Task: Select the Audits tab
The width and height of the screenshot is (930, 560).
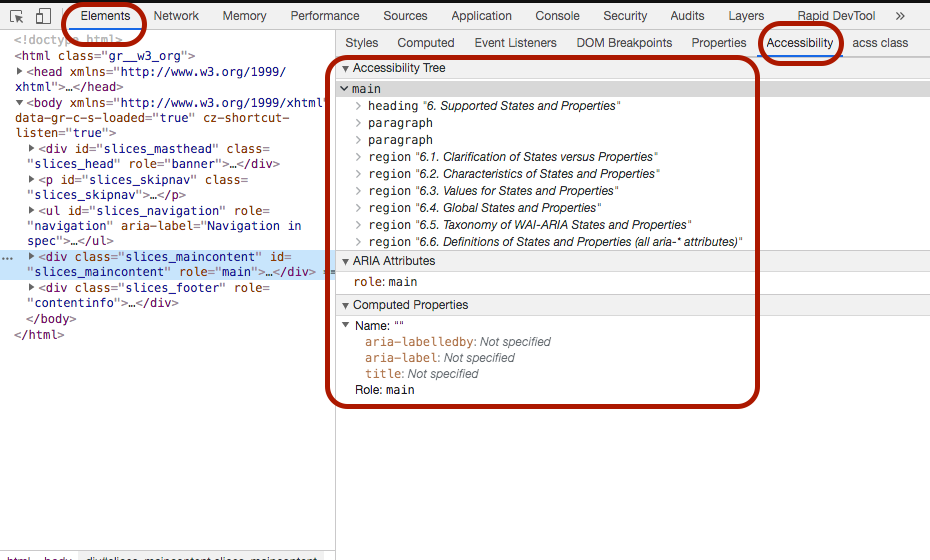Action: tap(687, 16)
